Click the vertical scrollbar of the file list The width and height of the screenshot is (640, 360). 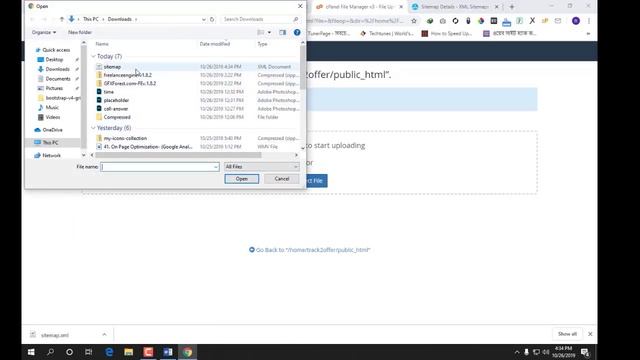click(302, 67)
